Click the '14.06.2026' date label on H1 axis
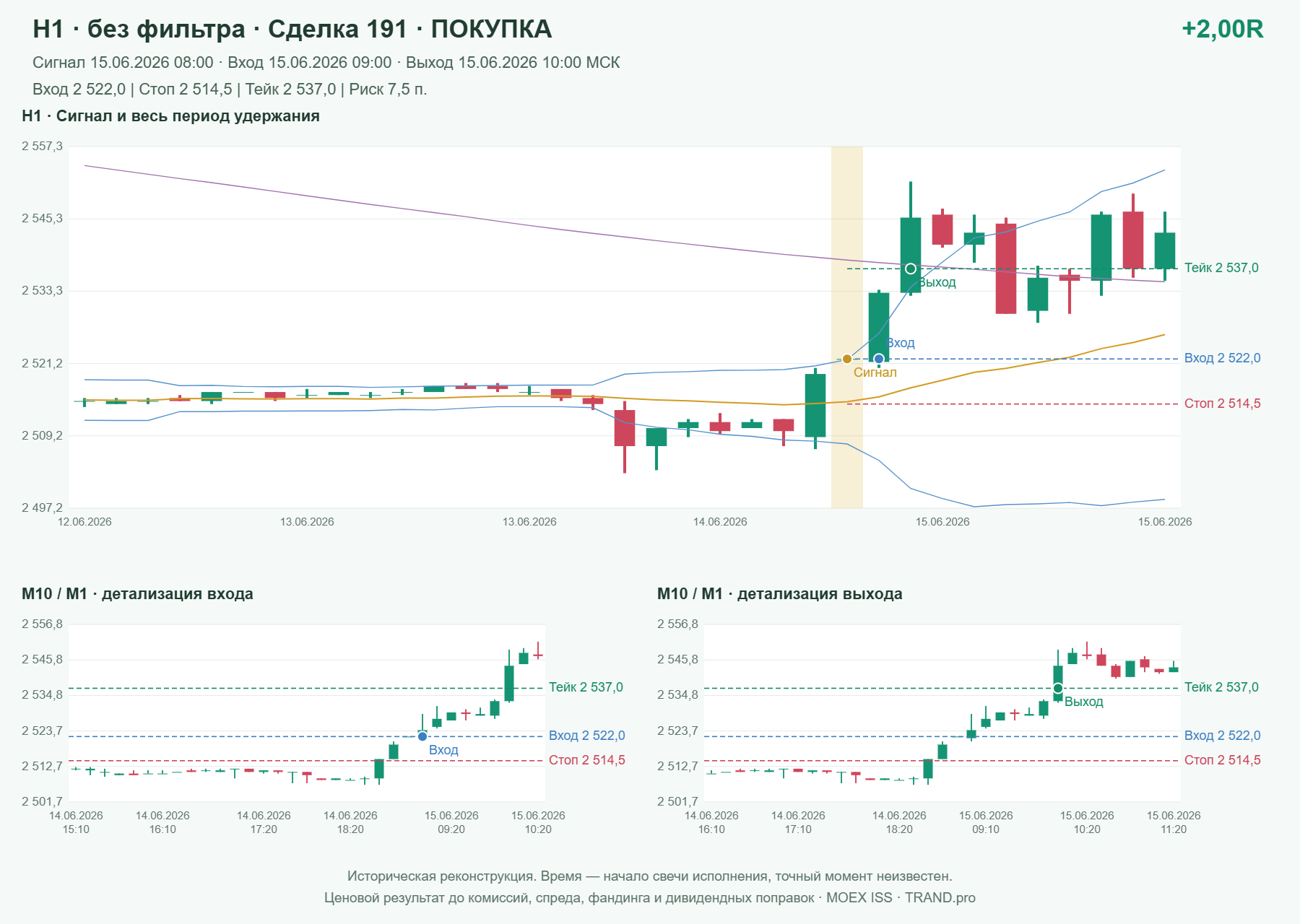This screenshot has width=1300, height=924. point(720,522)
